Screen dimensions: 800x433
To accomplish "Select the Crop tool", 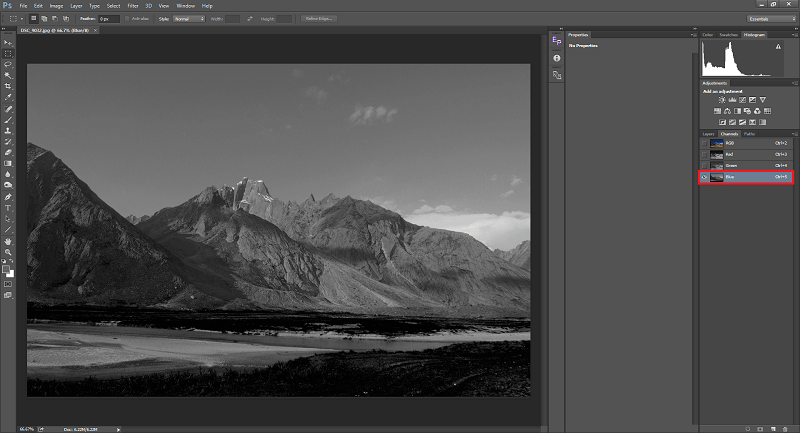I will (x=8, y=86).
